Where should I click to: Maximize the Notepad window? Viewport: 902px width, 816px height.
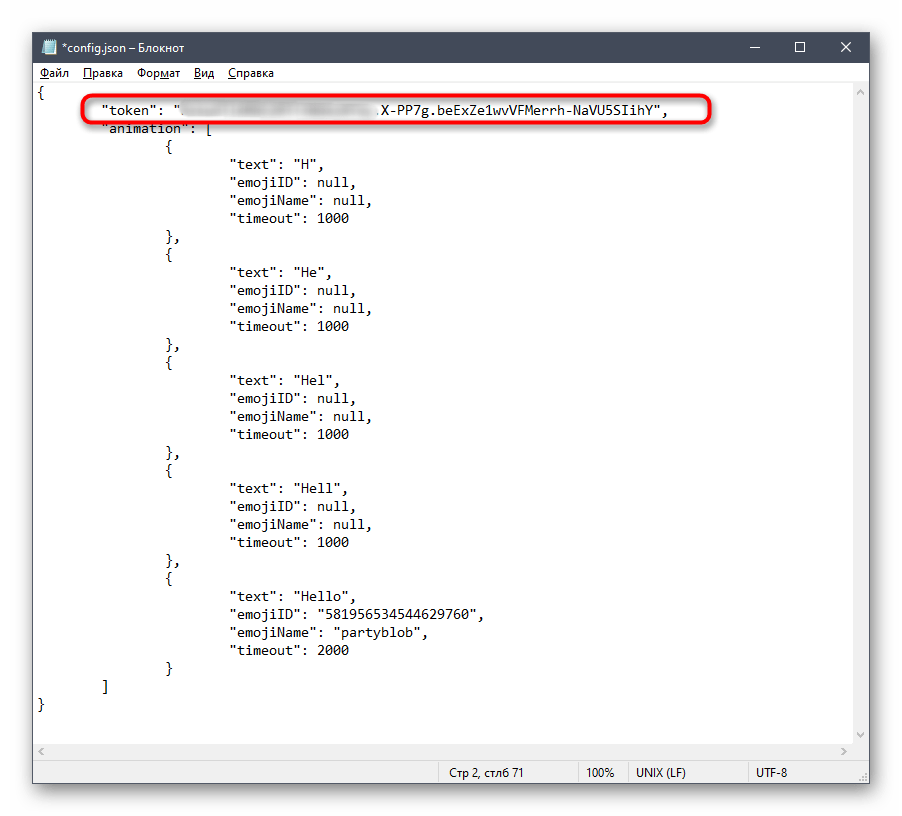coord(800,47)
